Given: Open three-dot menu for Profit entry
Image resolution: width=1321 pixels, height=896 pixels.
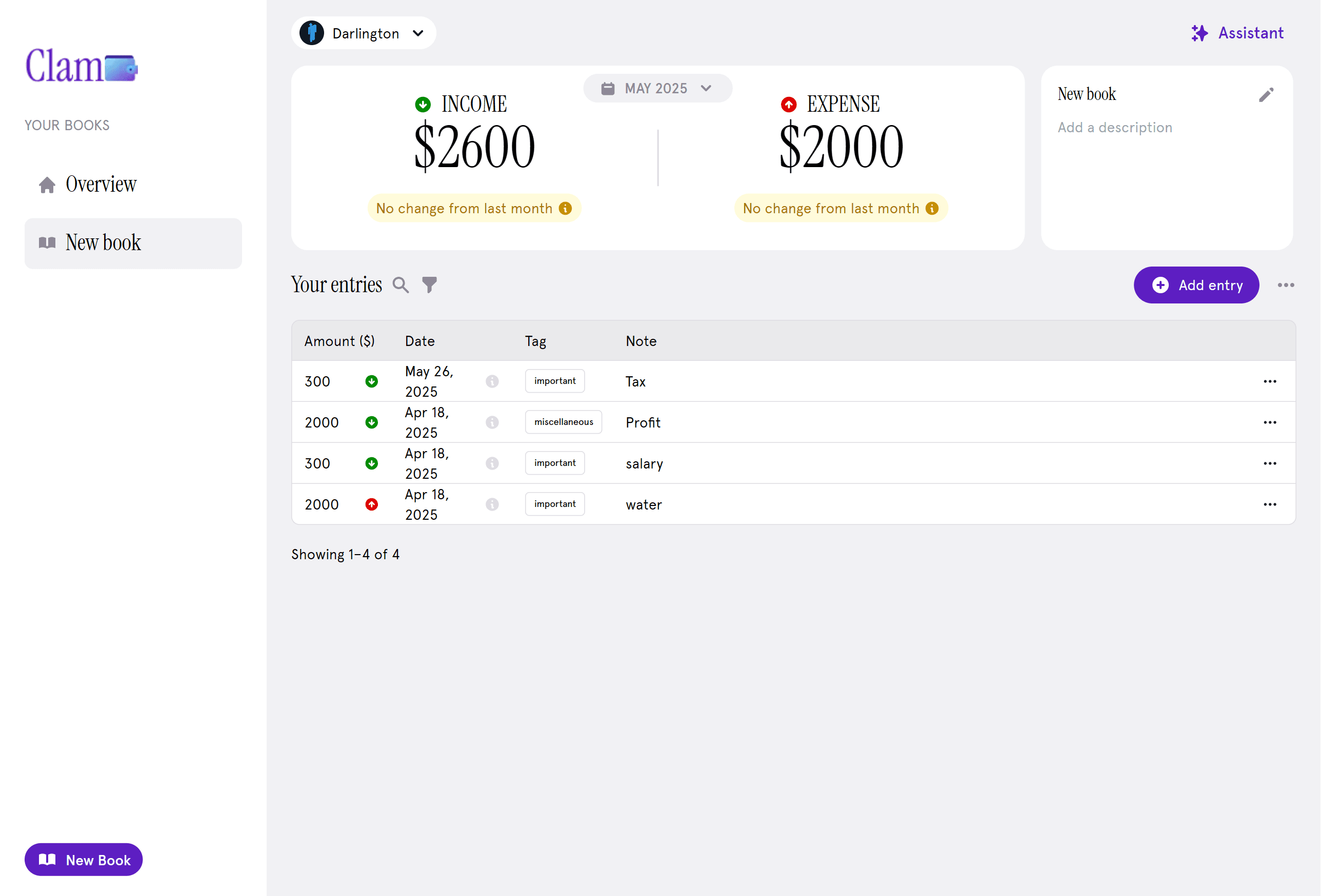Looking at the screenshot, I should coord(1270,423).
